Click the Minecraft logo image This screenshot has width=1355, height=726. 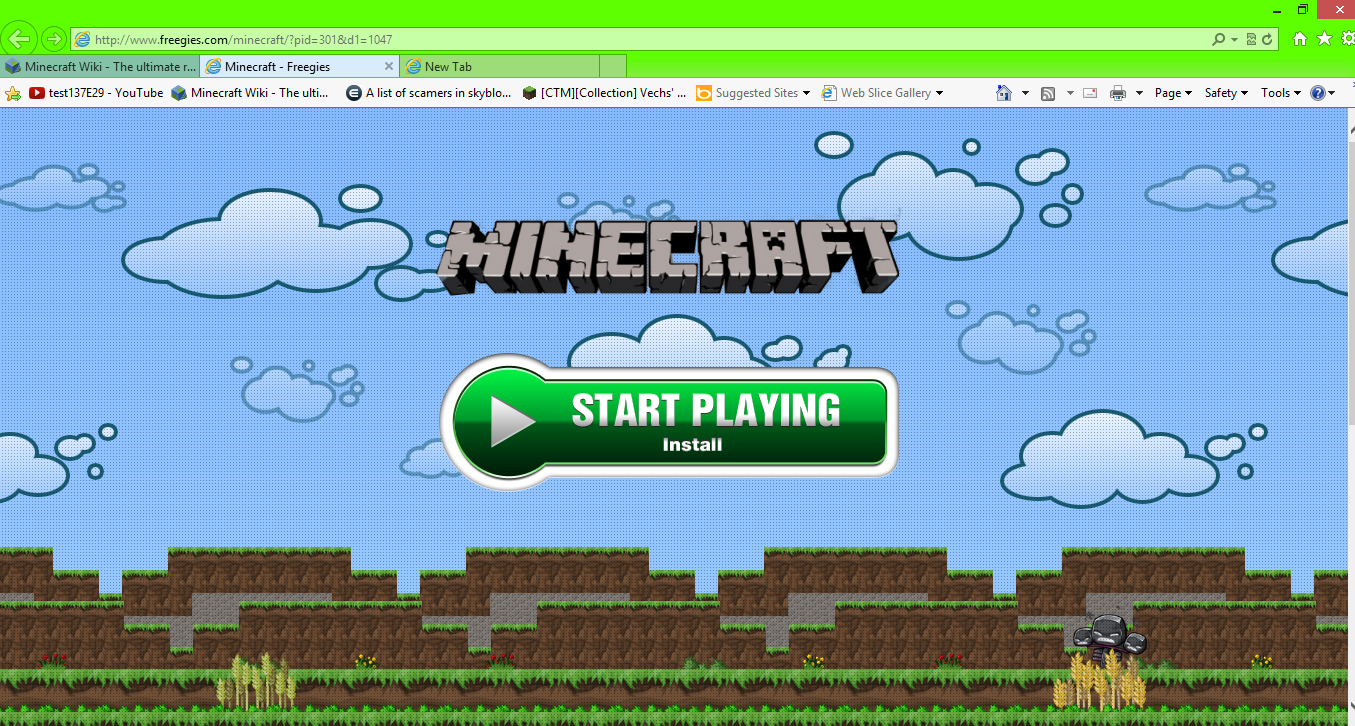click(668, 257)
